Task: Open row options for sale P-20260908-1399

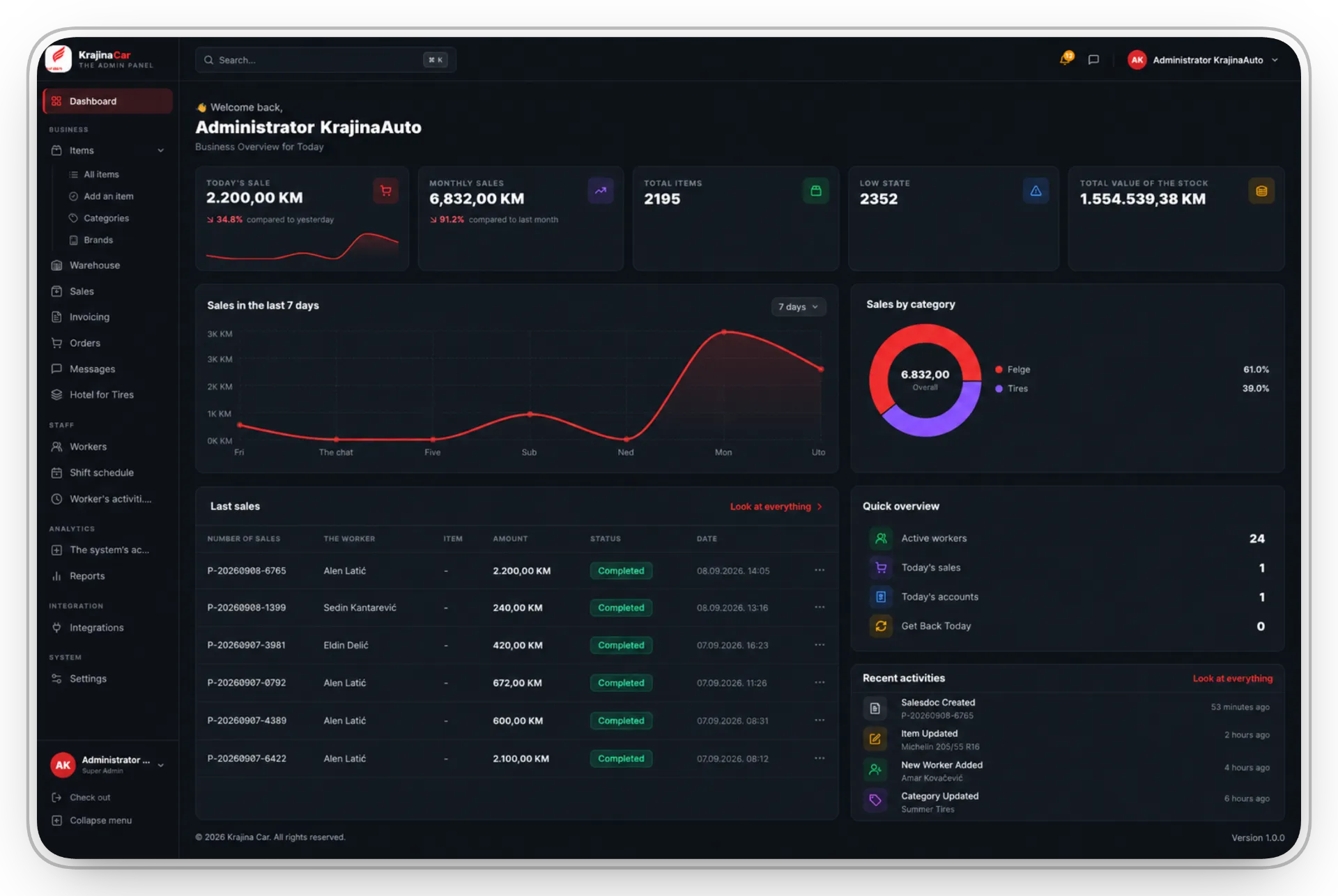Action: (820, 607)
